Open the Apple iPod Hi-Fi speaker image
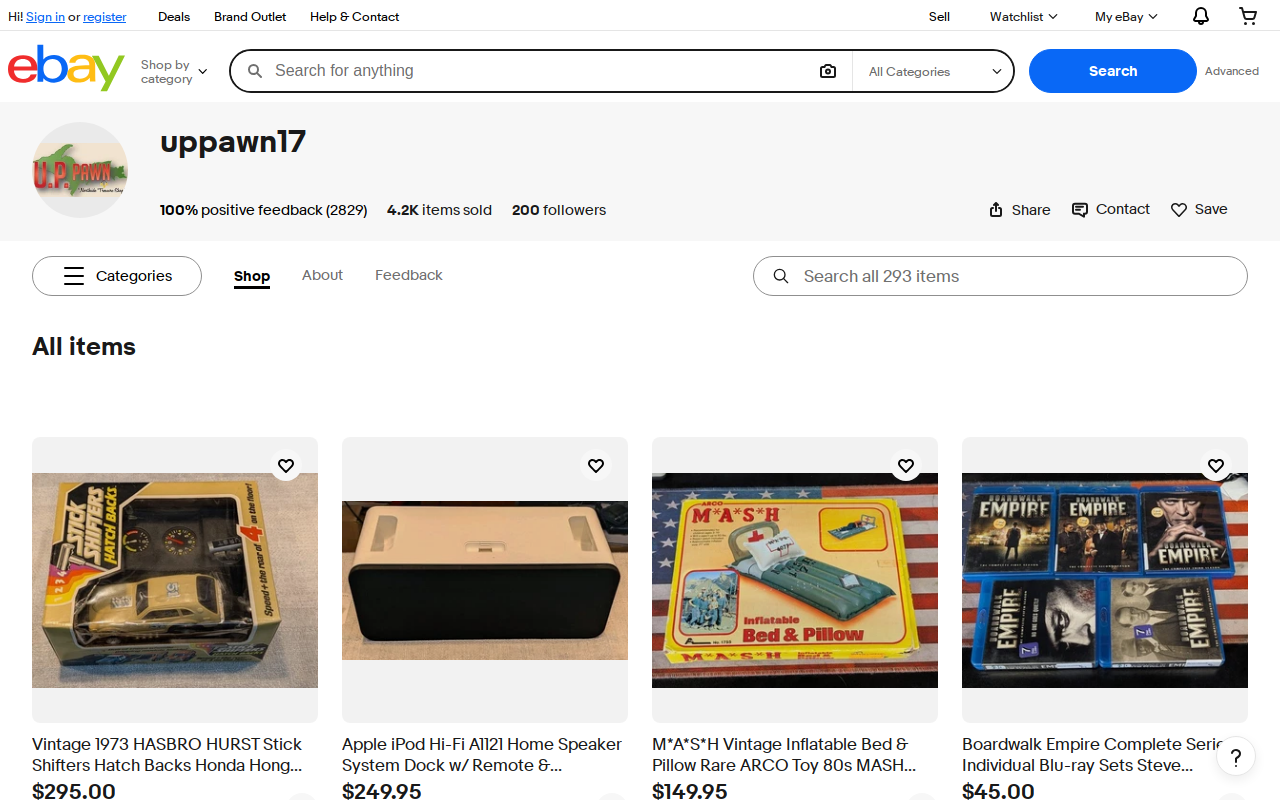Viewport: 1280px width, 800px height. [x=485, y=580]
